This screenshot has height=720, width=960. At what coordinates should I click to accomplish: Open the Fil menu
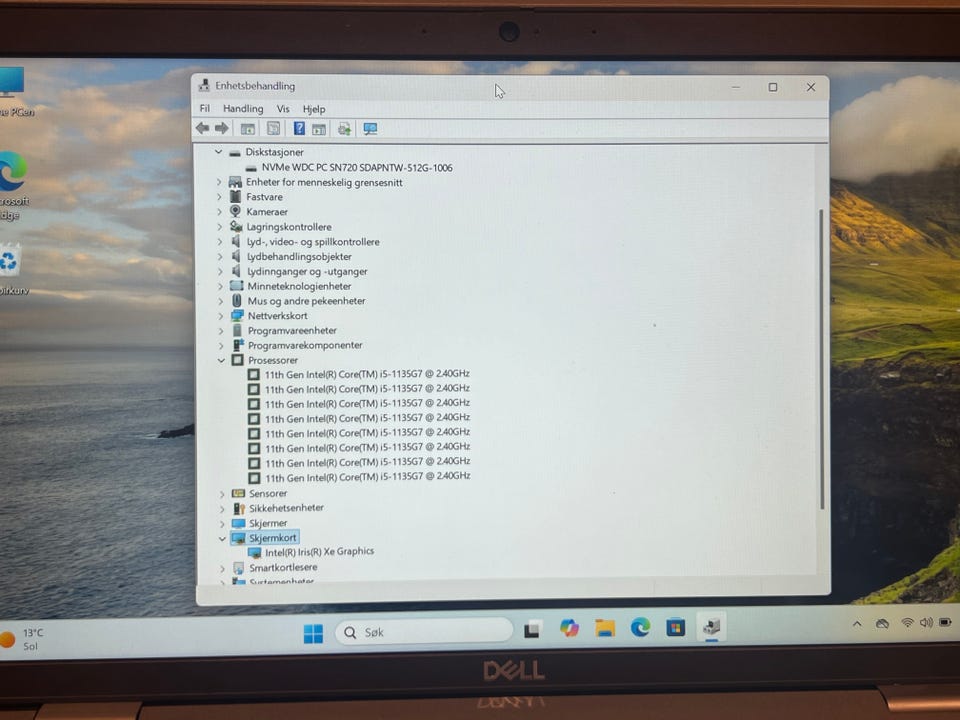204,108
